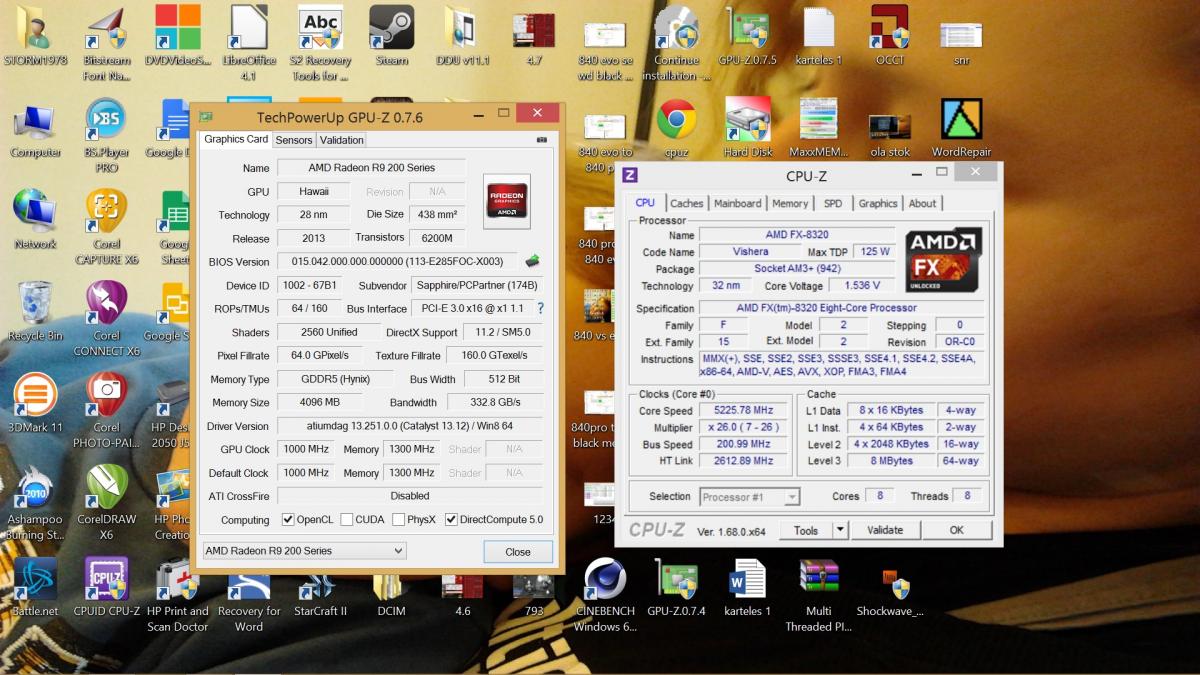Viewport: 1200px width, 675px height.
Task: Toggle the OpenCL checkbox in GPU-Z
Action: 288,520
